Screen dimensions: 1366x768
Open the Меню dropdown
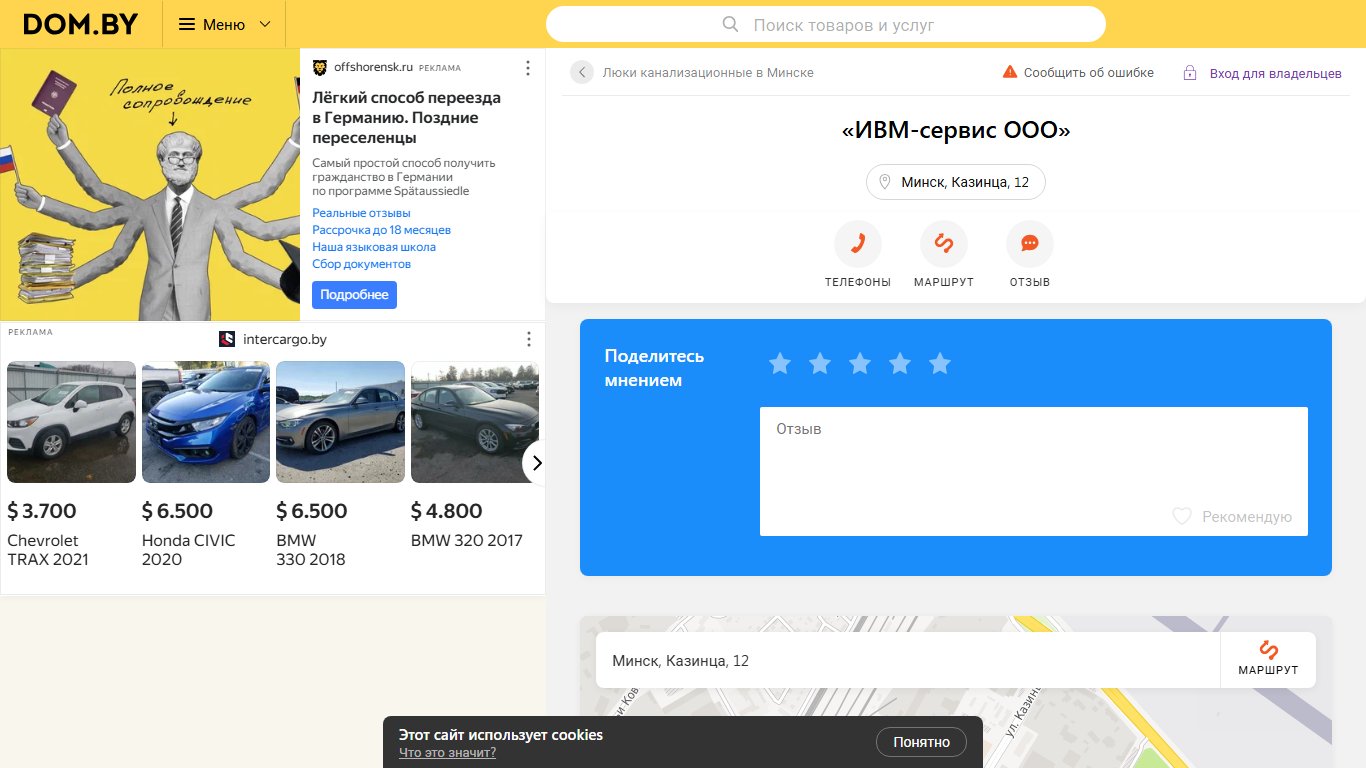tap(224, 24)
